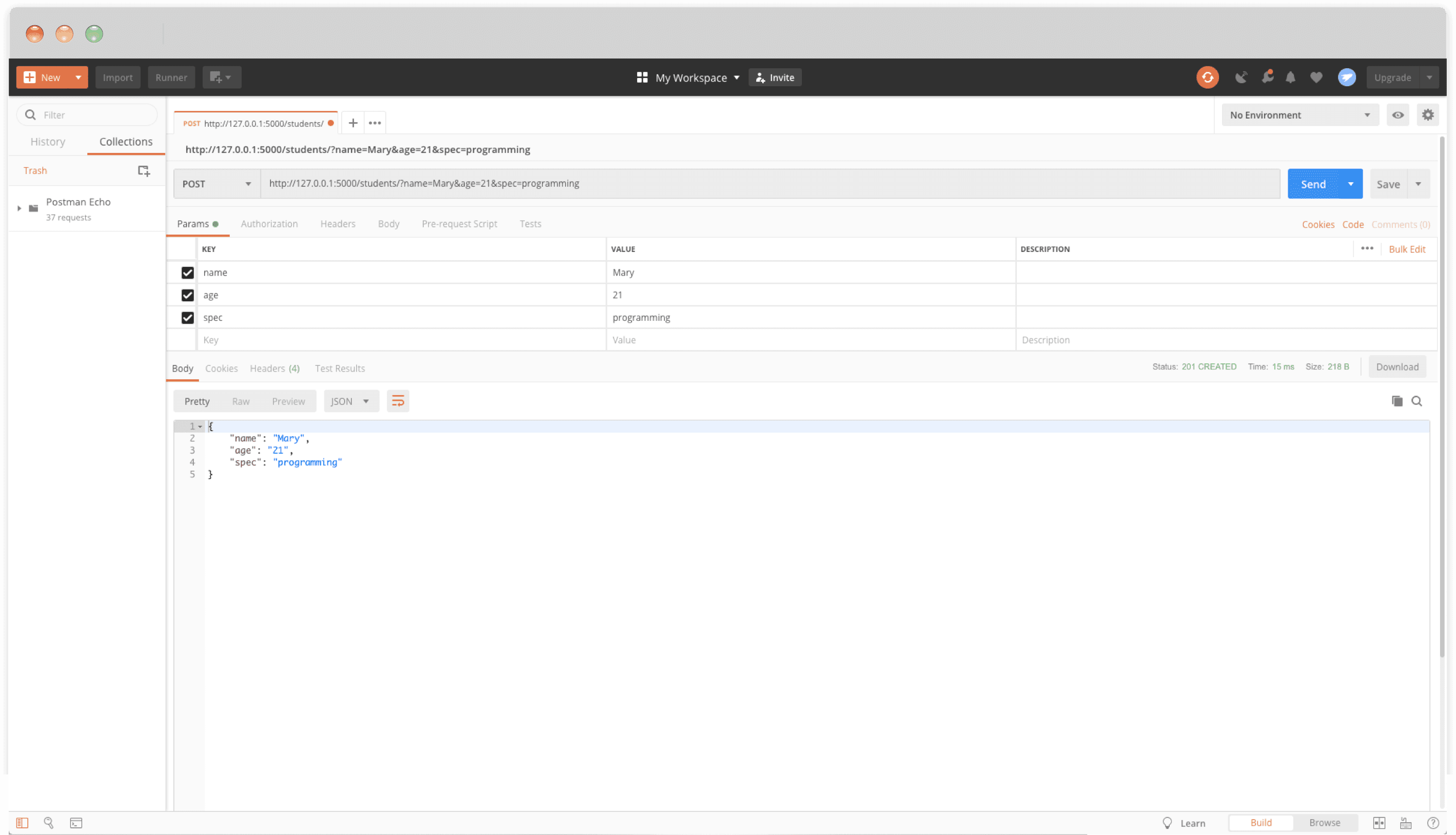Expand the POST method dropdown
Viewport: 1456px width, 835px height.
(x=215, y=183)
